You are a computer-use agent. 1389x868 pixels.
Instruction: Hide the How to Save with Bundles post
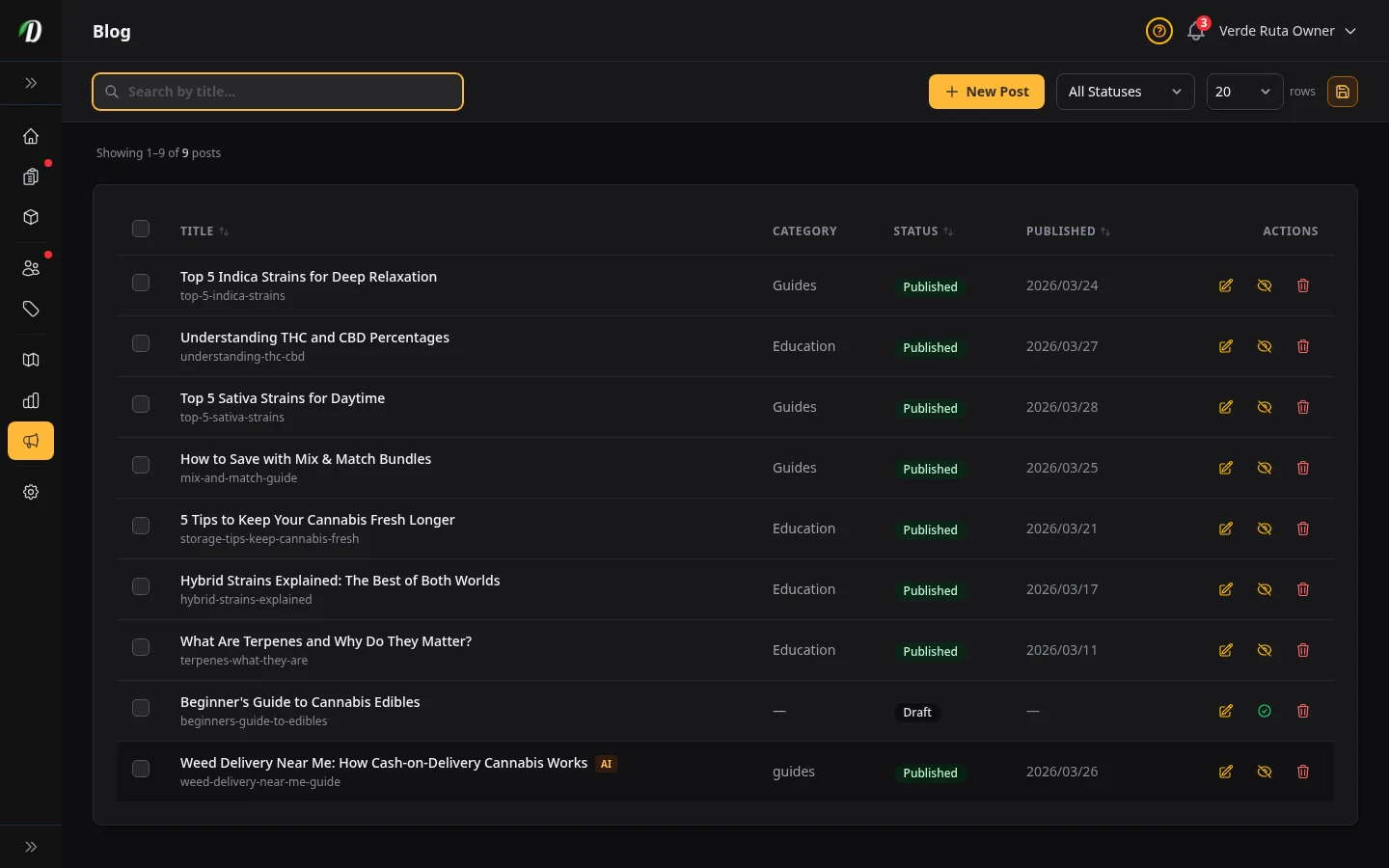[1265, 468]
